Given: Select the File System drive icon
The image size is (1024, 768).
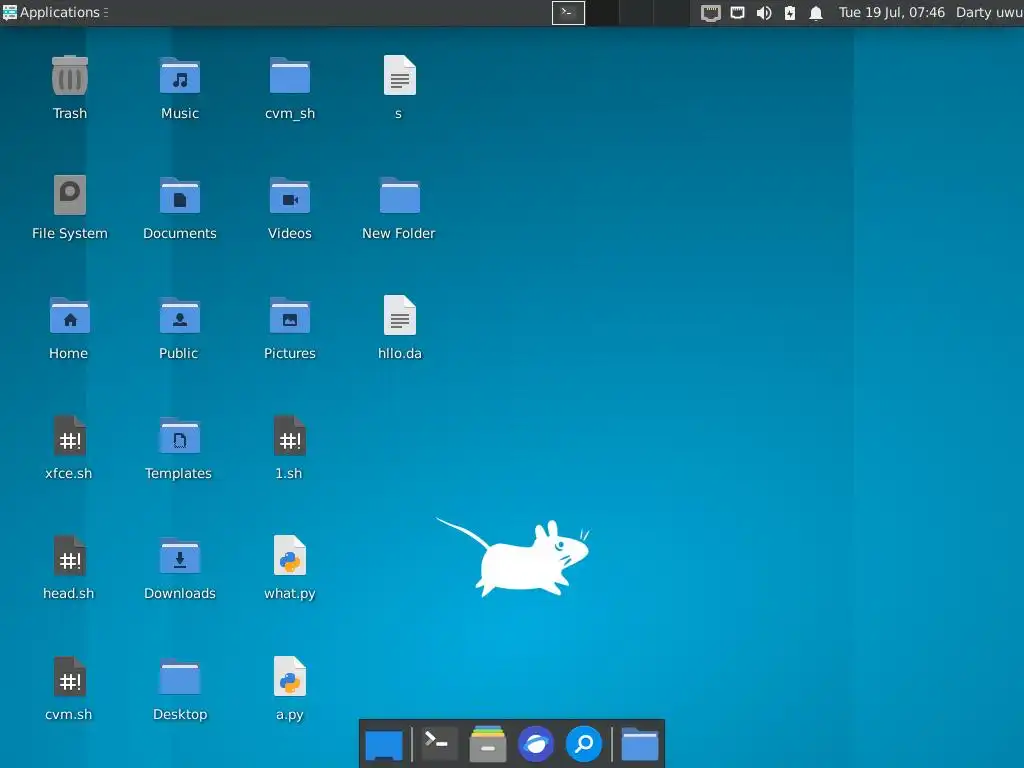Looking at the screenshot, I should point(70,195).
